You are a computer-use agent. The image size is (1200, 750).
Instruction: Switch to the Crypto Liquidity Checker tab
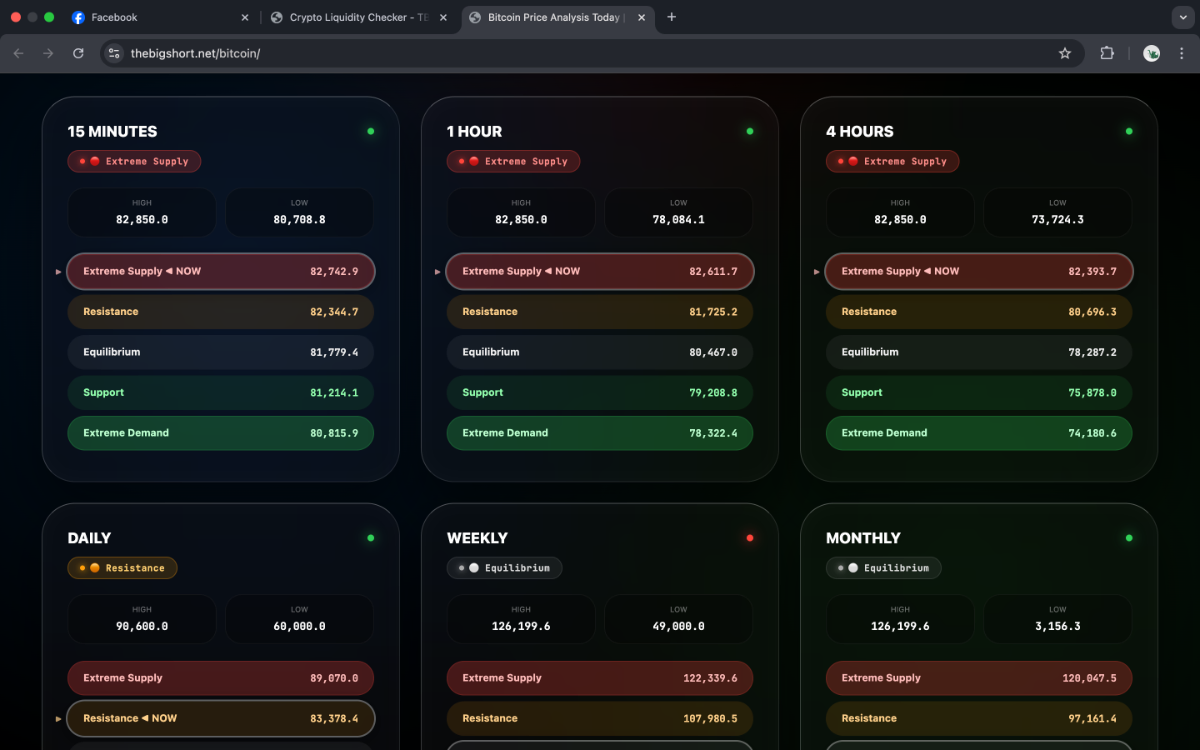360,17
